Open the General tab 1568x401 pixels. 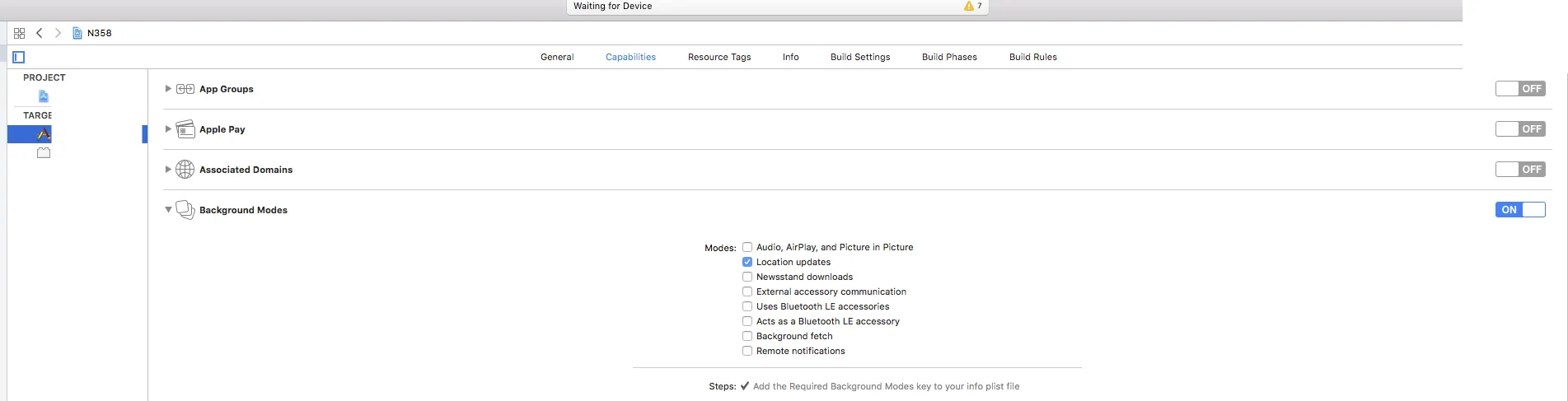point(557,57)
